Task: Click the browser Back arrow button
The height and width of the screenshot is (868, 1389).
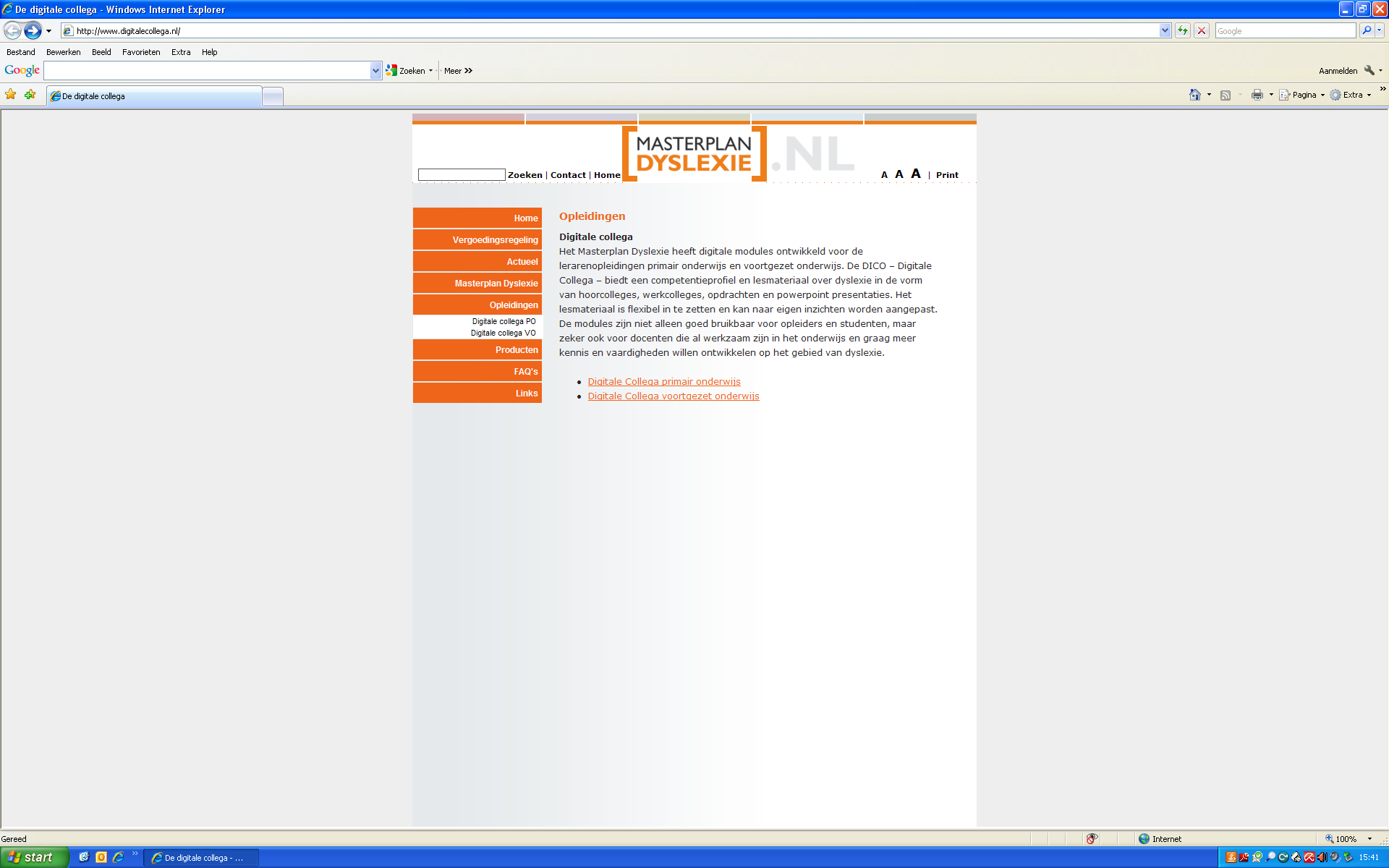Action: (12, 30)
